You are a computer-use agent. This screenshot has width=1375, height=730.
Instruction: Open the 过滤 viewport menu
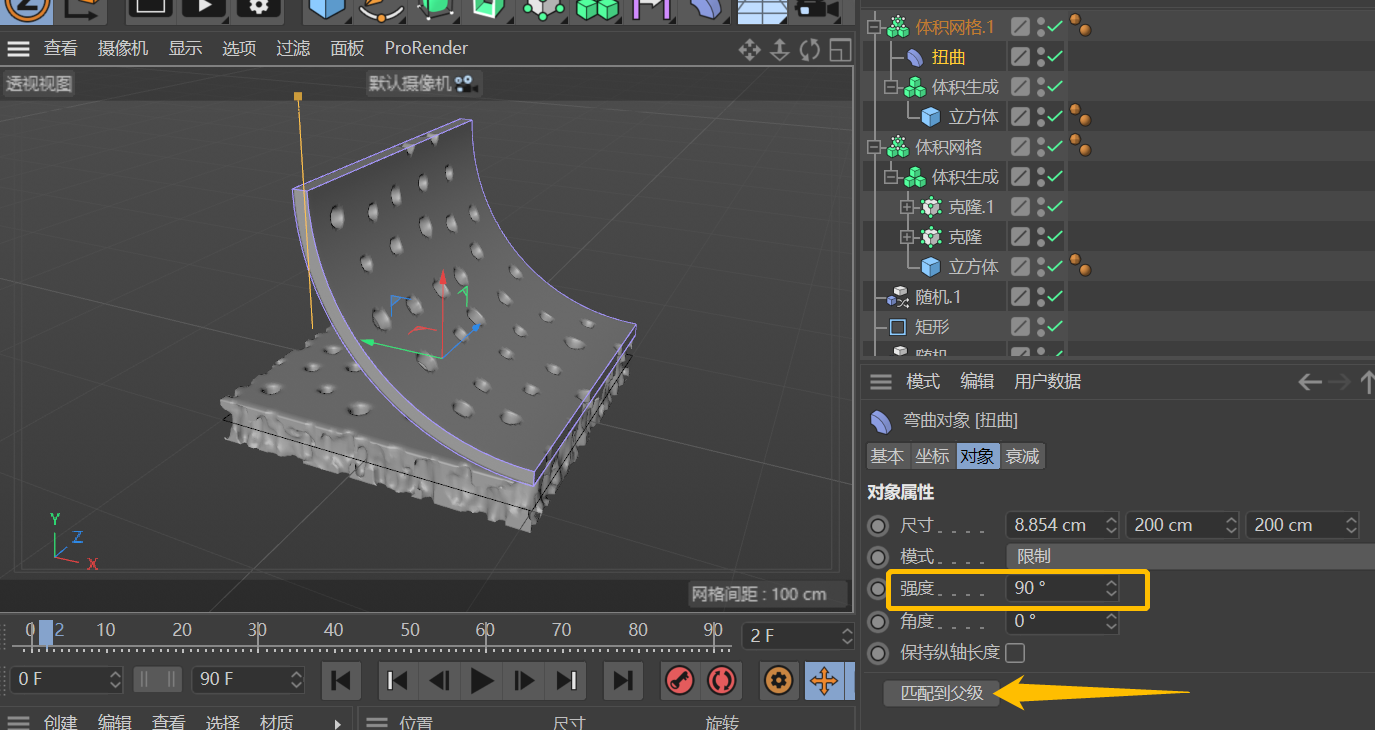point(293,48)
